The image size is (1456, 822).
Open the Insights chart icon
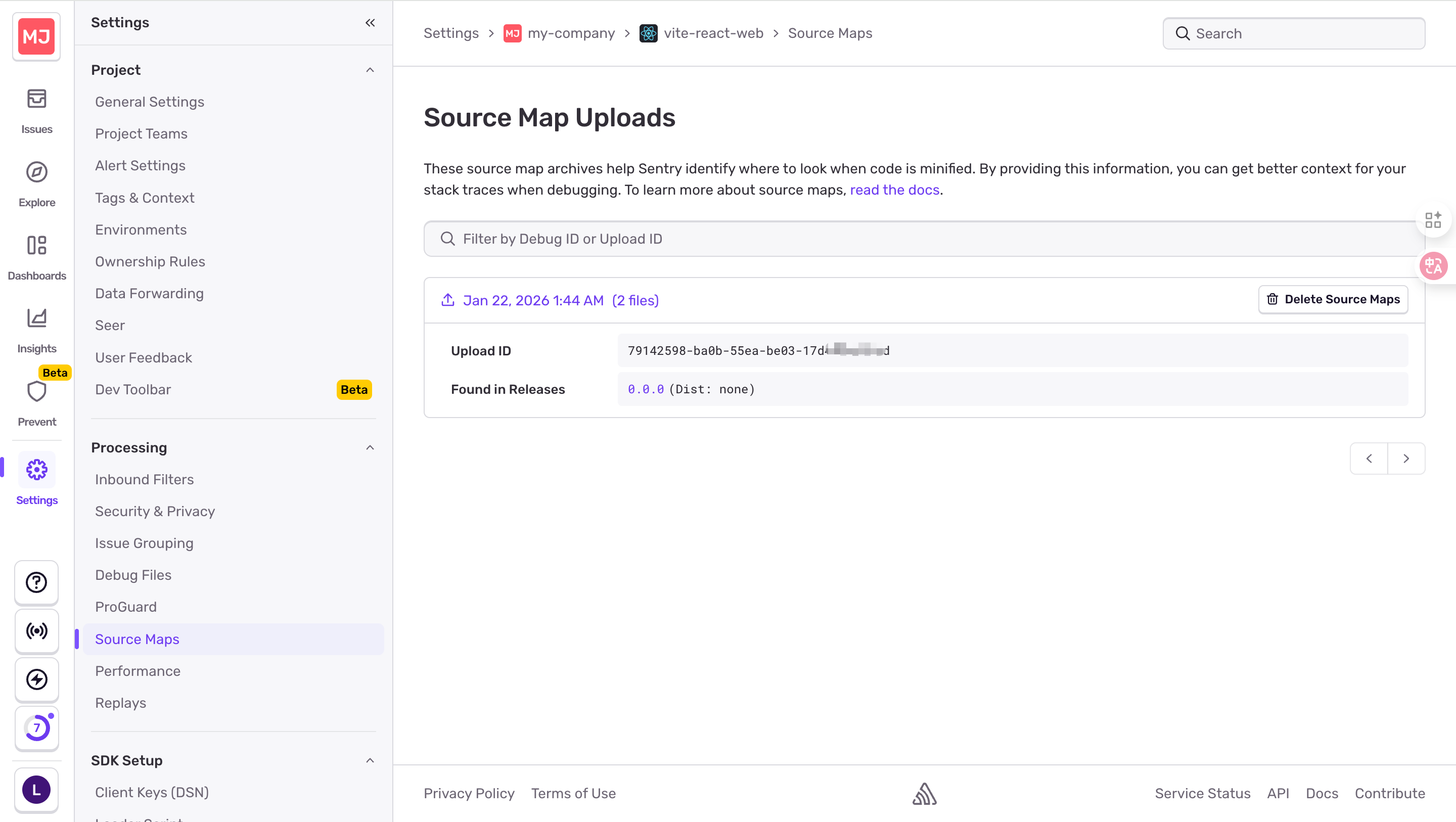pos(37,318)
